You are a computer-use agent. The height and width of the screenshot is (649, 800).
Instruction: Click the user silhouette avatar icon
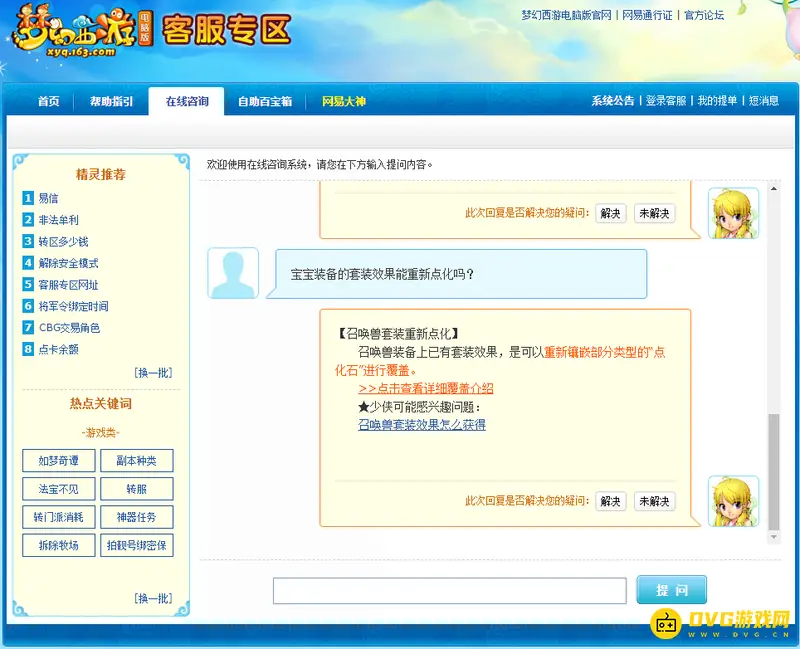tap(233, 273)
